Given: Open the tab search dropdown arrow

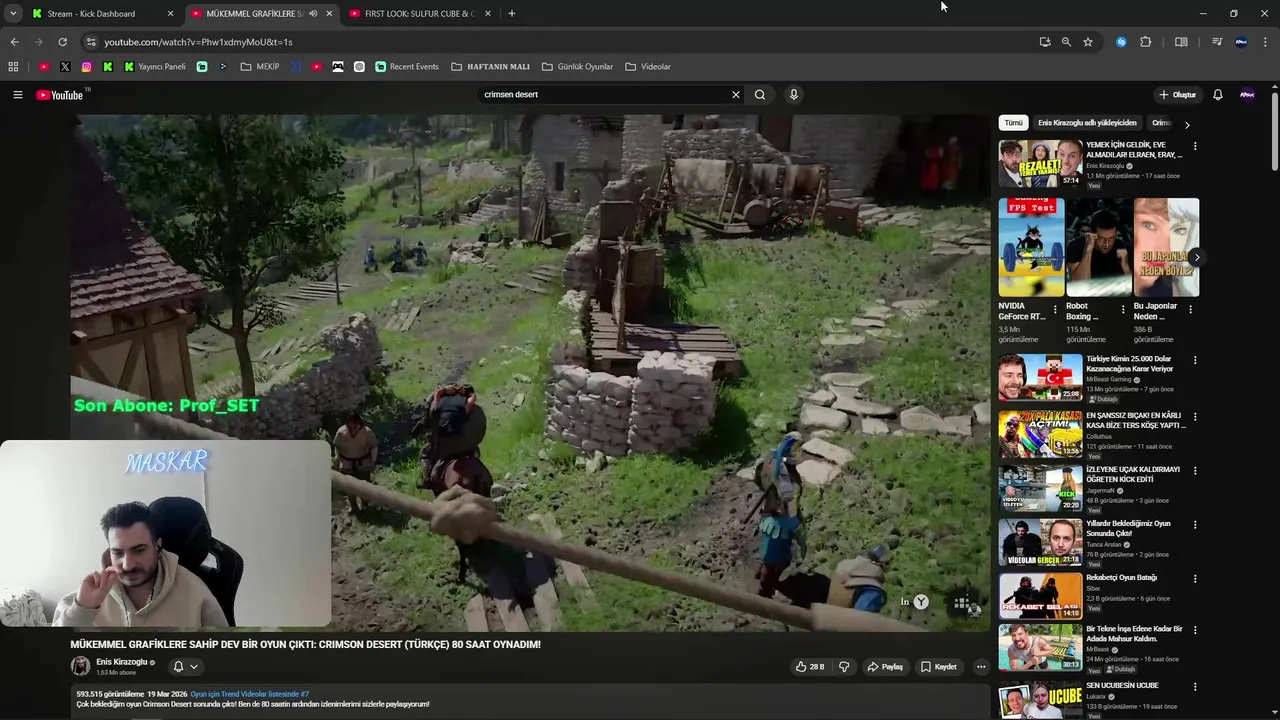Looking at the screenshot, I should click(13, 14).
